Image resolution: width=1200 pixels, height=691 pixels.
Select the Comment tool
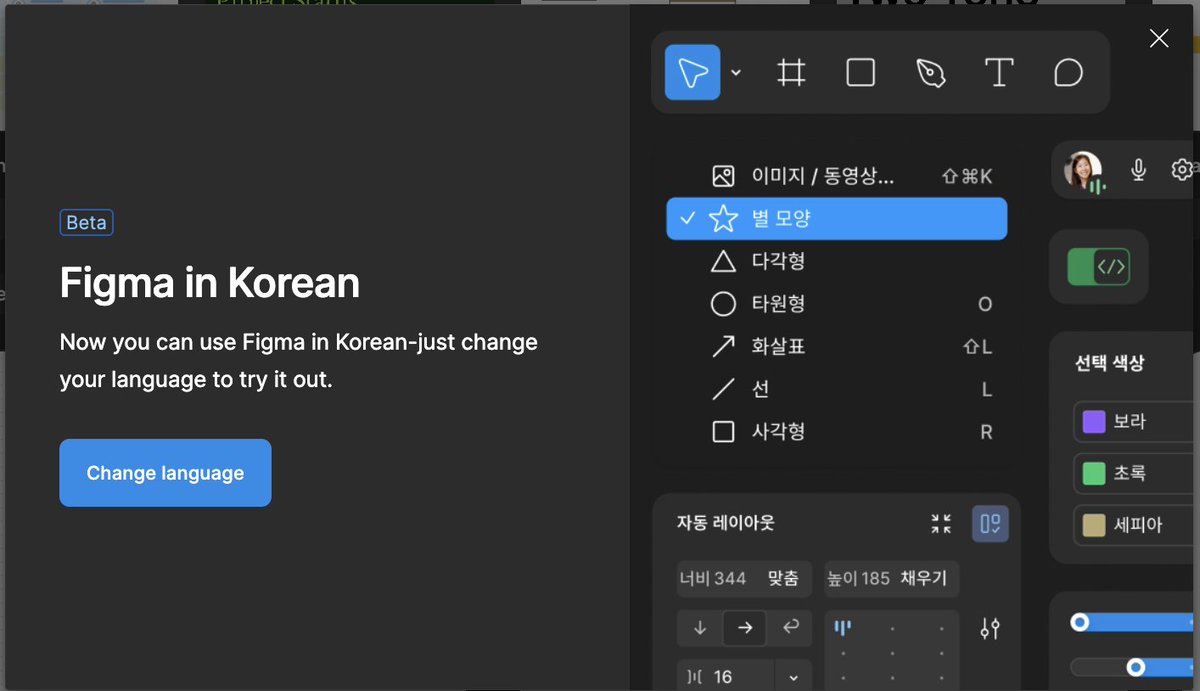coord(1068,72)
